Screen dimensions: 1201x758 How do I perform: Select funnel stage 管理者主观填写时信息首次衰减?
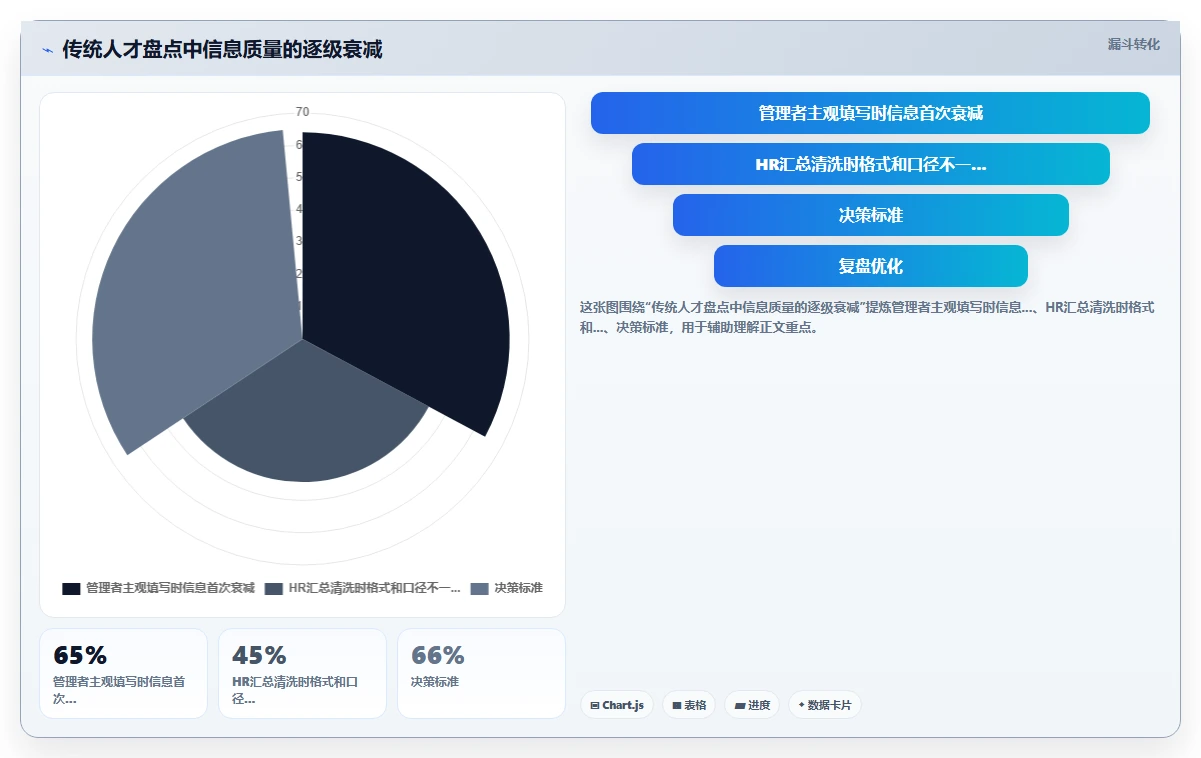tap(870, 113)
